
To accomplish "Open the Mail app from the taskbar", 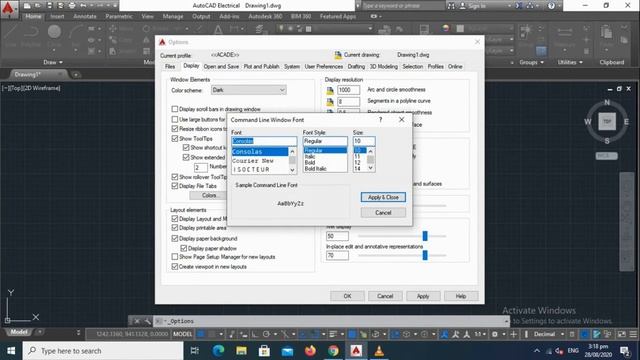I will tap(287, 351).
